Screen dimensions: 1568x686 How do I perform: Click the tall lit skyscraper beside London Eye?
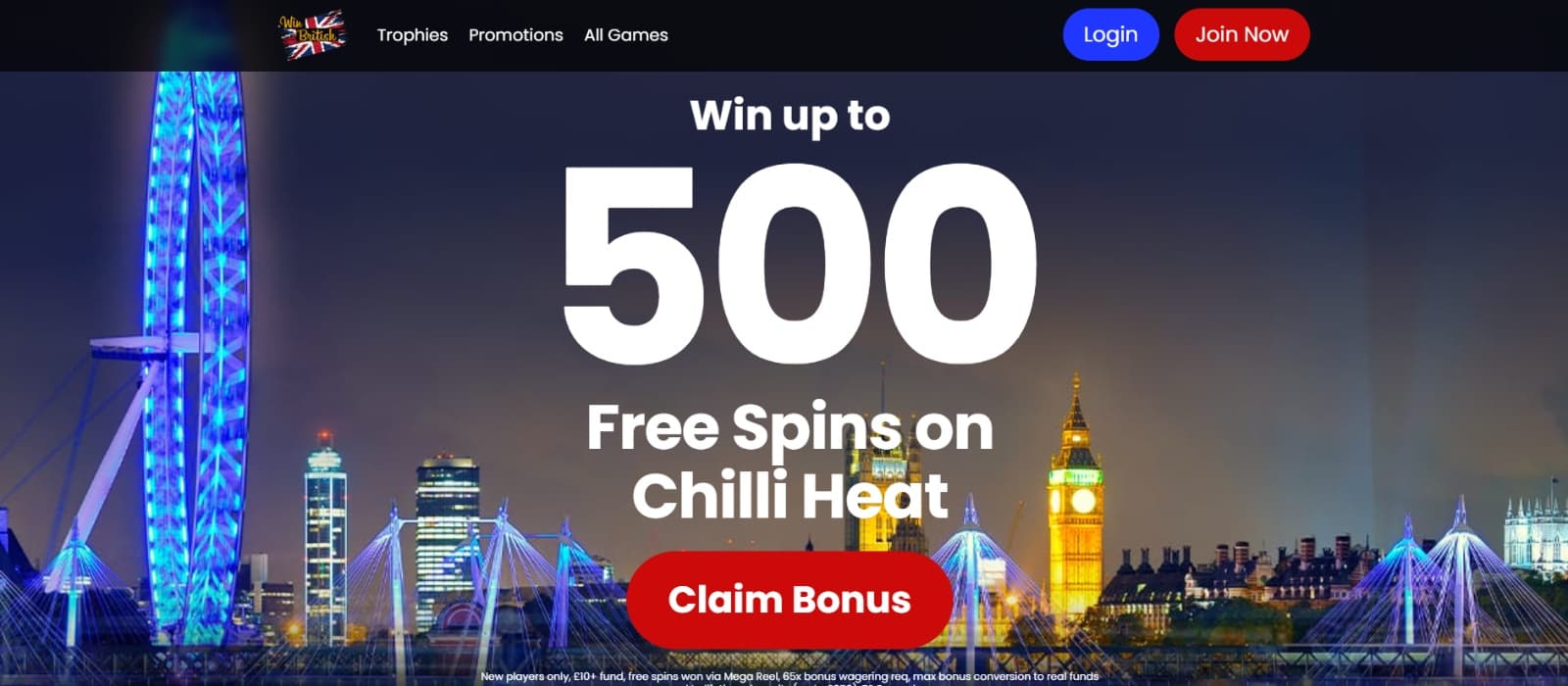pos(325,539)
